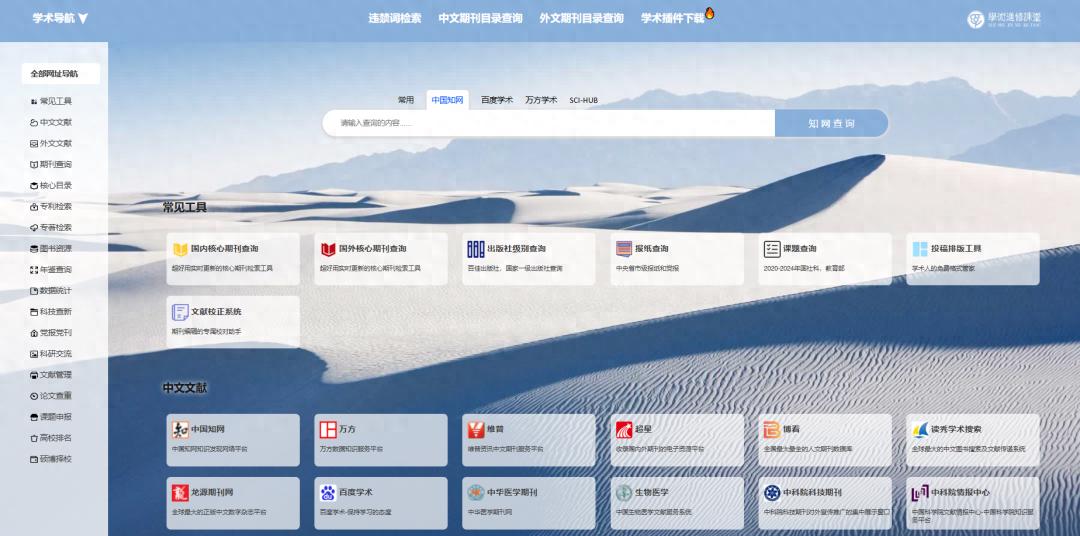
Task: Open 外文期刊目录查询 menu item
Action: pos(581,19)
